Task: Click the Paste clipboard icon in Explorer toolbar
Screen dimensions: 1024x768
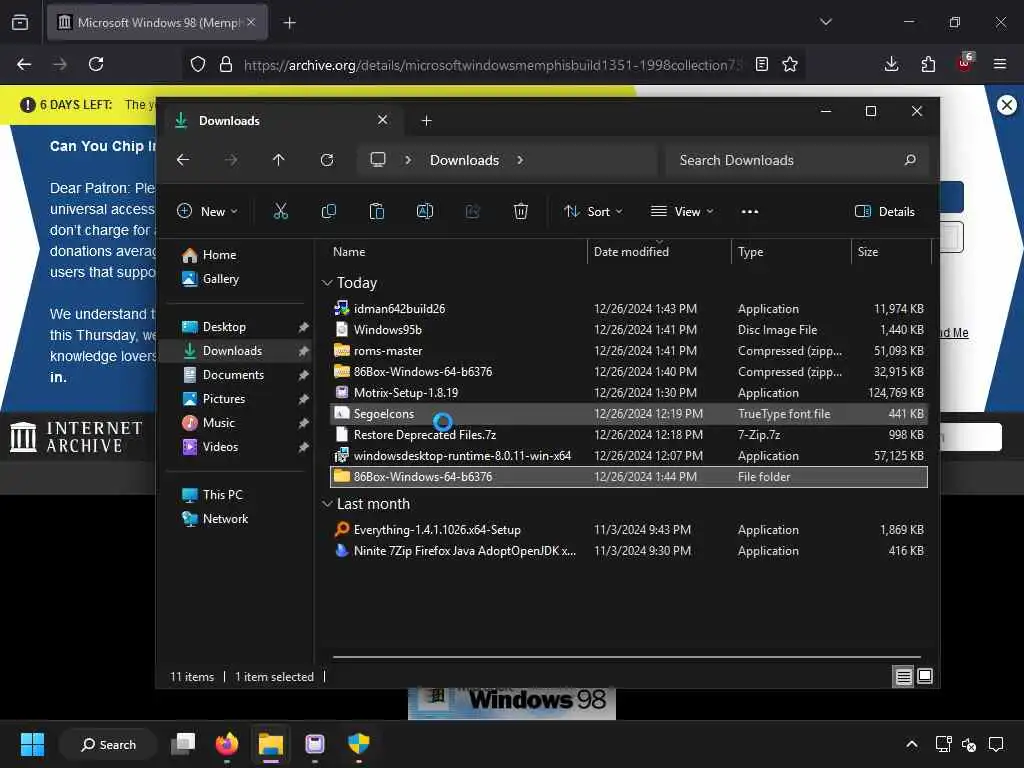Action: click(377, 211)
